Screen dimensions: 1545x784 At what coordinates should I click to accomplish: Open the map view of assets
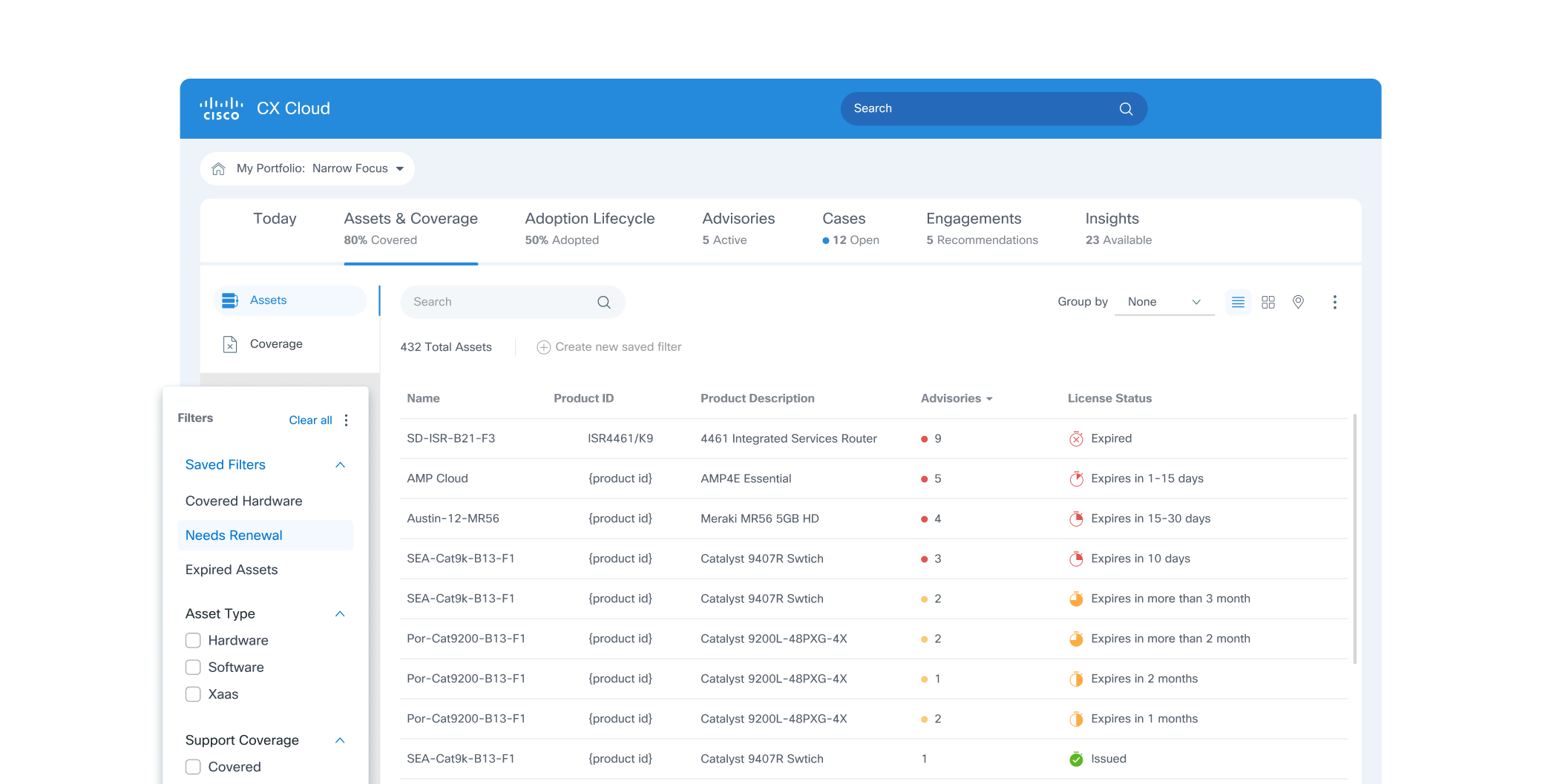1298,302
